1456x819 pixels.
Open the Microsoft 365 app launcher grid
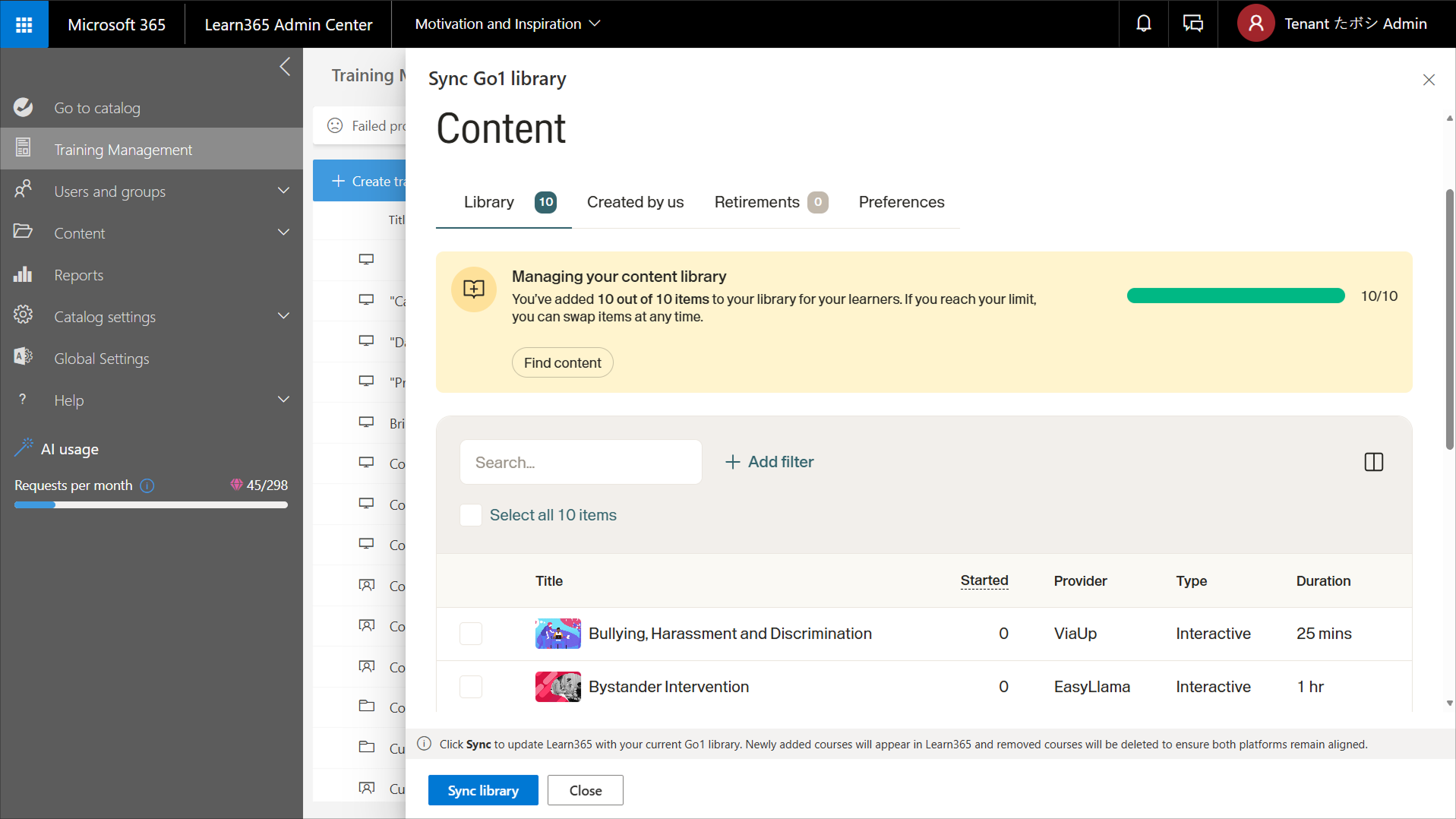pyautogui.click(x=24, y=24)
